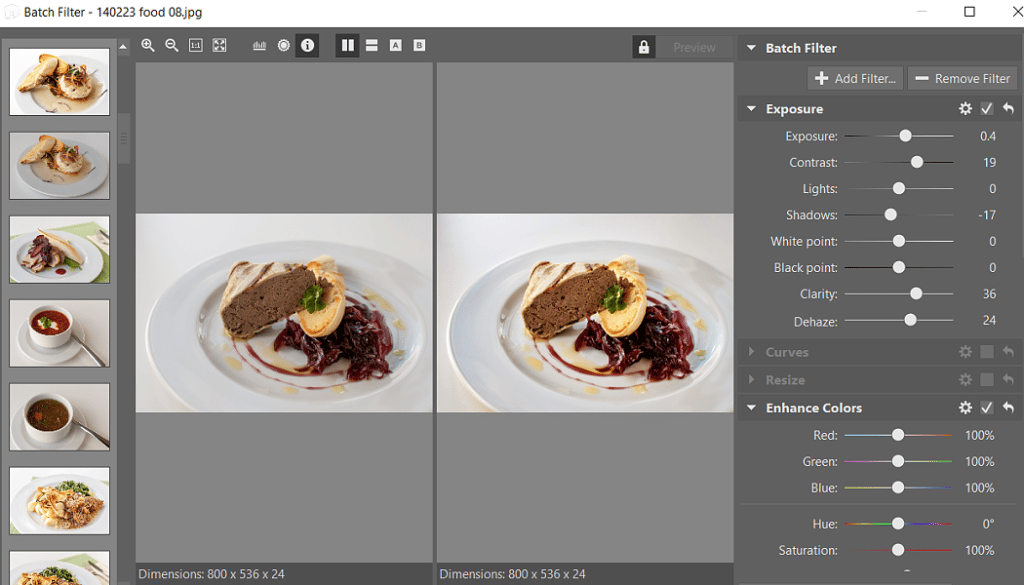This screenshot has width=1024, height=585.
Task: Click the Clarity value 36
Action: 989,294
